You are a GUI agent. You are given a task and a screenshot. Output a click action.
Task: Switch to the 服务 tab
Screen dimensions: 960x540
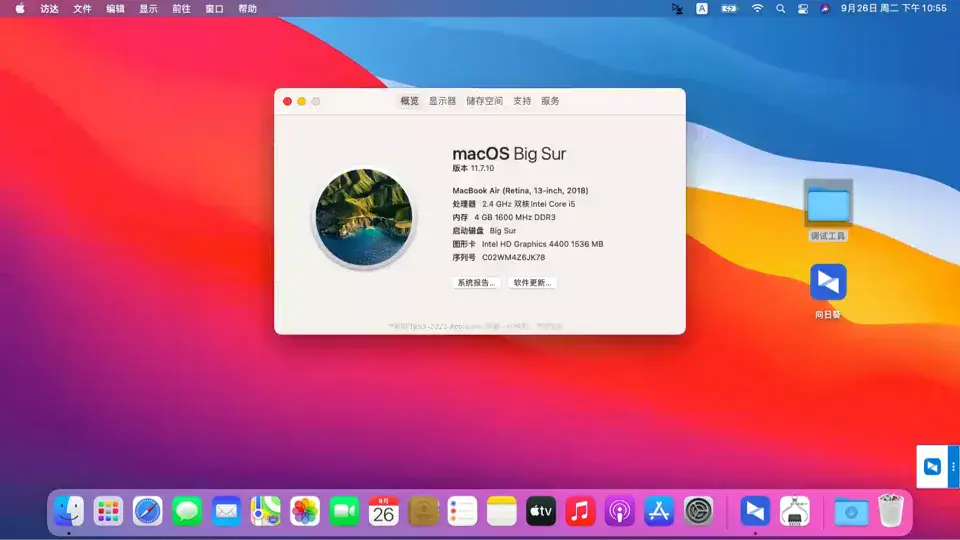(x=550, y=101)
